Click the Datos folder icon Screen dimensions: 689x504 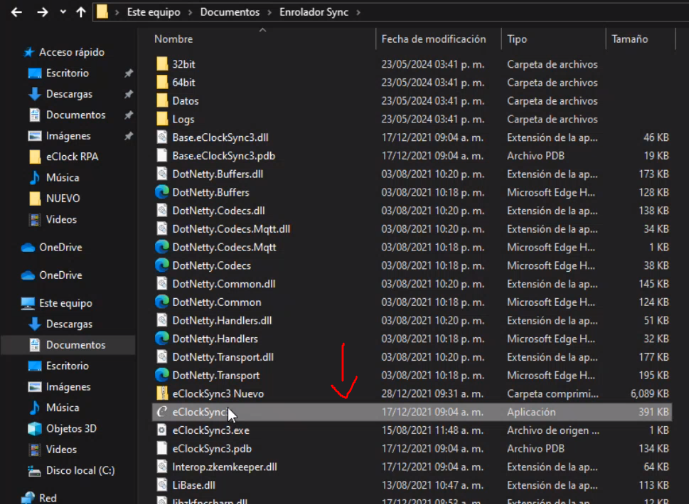tap(162, 101)
